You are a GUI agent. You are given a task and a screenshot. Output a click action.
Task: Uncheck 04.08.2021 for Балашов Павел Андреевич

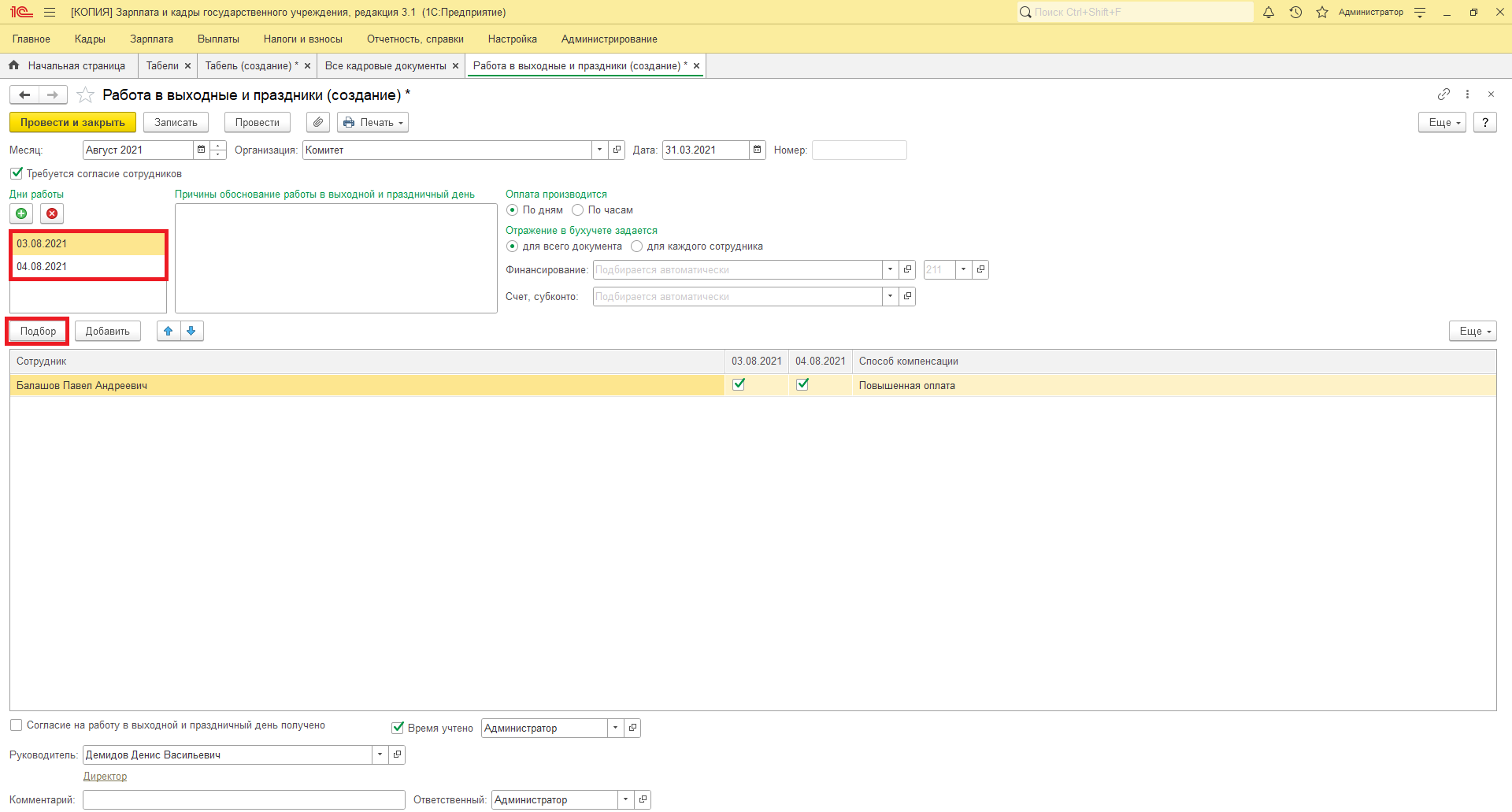tap(802, 384)
